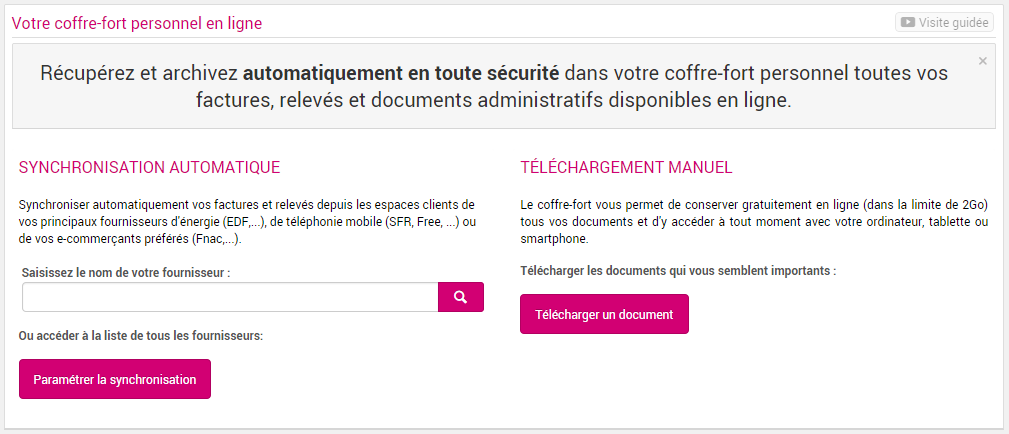Open the Visite guidée guided tour
Image resolution: width=1009 pixels, height=434 pixels.
click(x=944, y=23)
